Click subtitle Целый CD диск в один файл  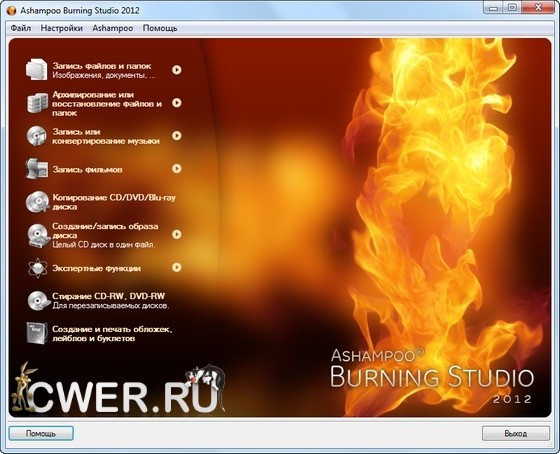104,245
